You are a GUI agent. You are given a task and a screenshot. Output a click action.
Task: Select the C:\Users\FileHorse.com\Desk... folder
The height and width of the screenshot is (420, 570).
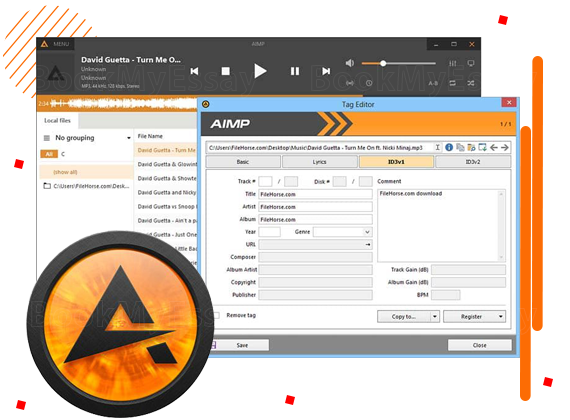tap(87, 186)
